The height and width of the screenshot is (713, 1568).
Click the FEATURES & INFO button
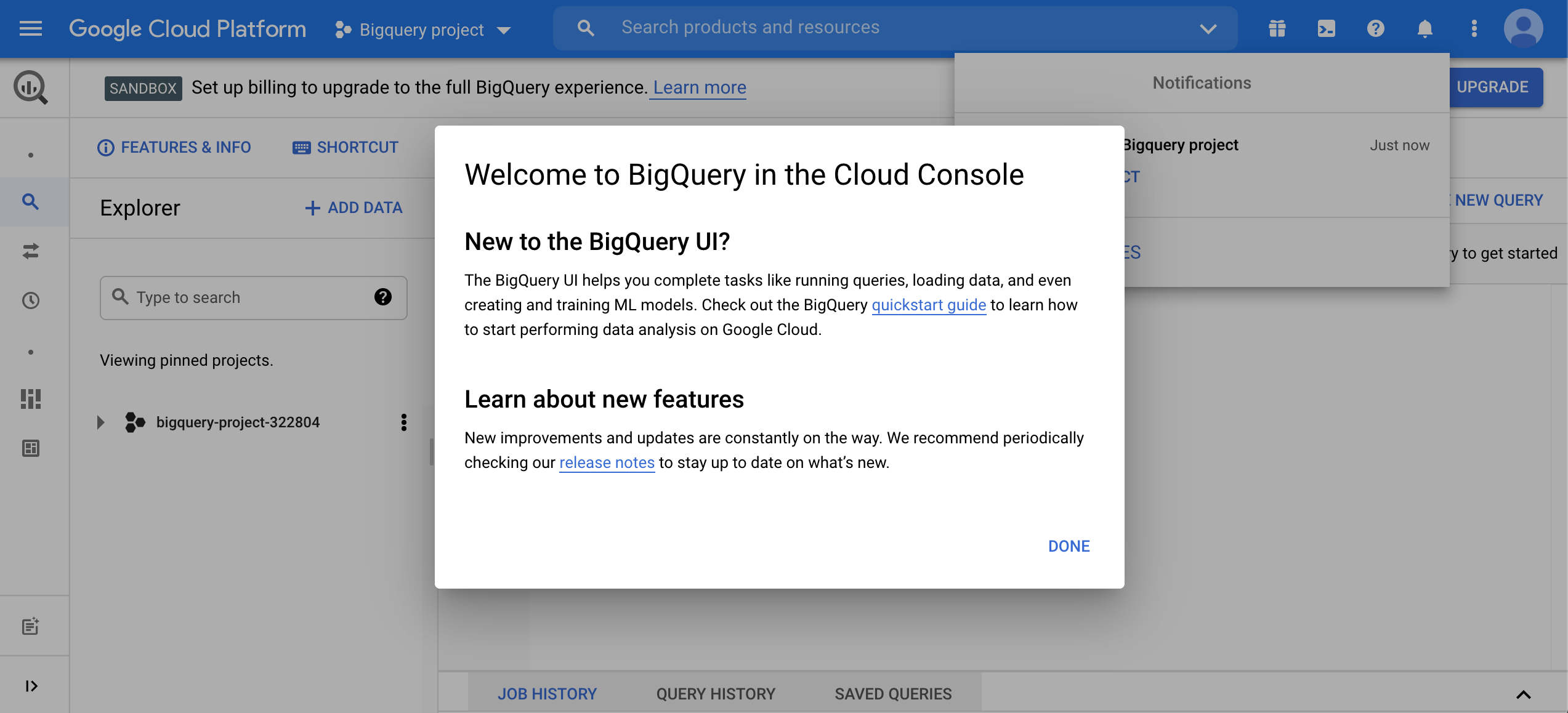(174, 148)
